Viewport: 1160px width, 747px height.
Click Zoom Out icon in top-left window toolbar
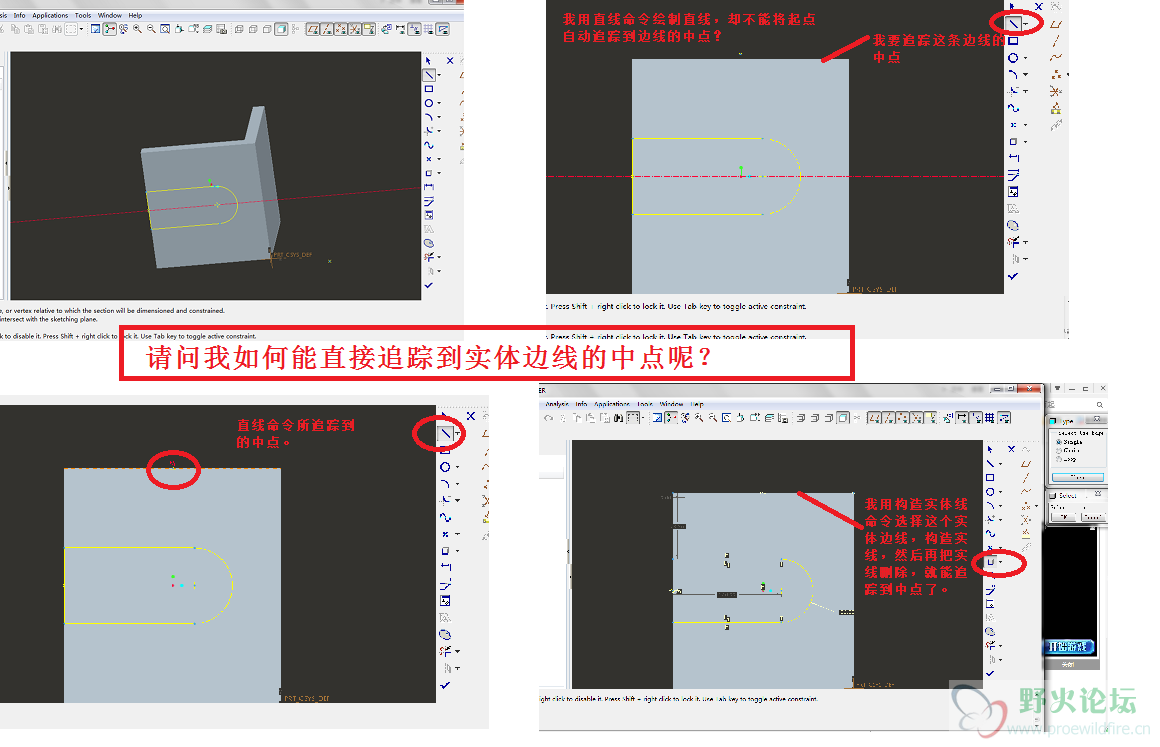pos(151,29)
